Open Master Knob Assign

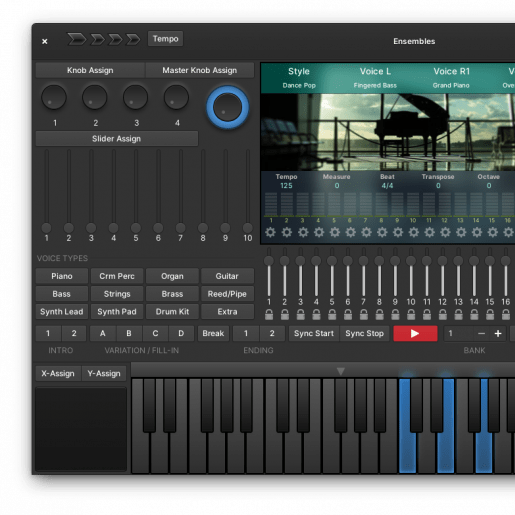[x=200, y=70]
